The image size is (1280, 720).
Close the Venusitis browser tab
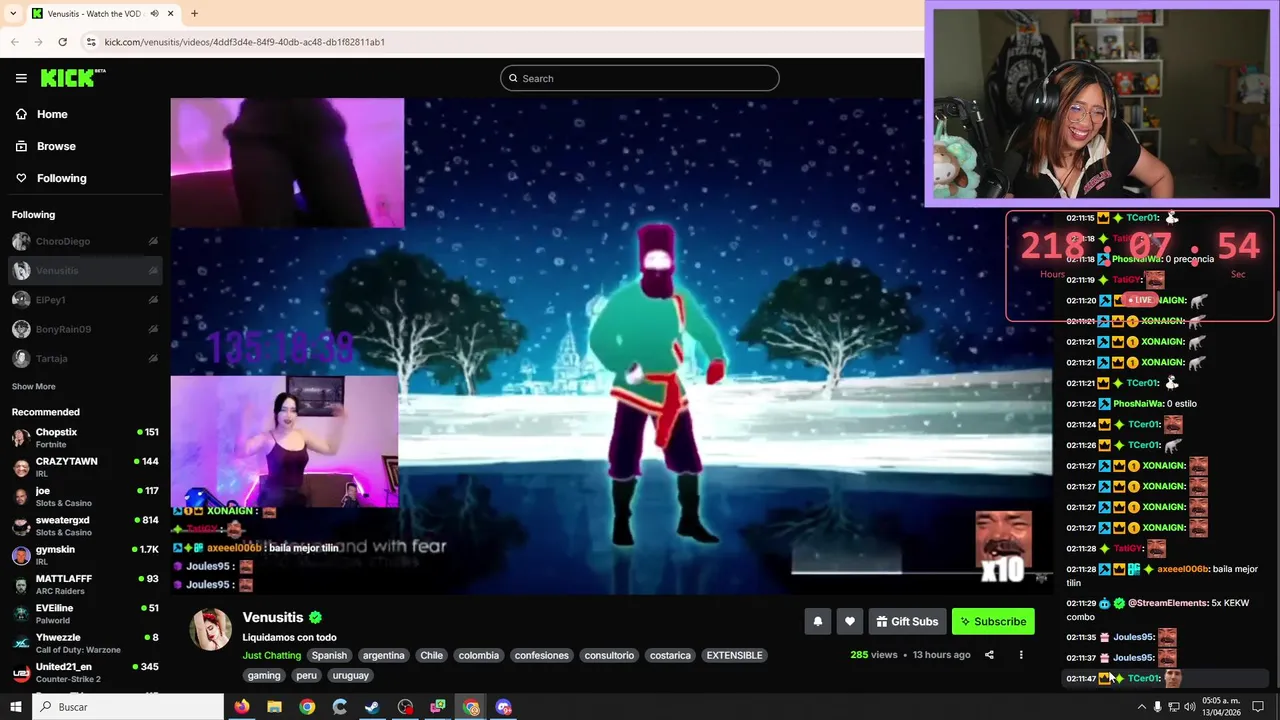point(171,14)
